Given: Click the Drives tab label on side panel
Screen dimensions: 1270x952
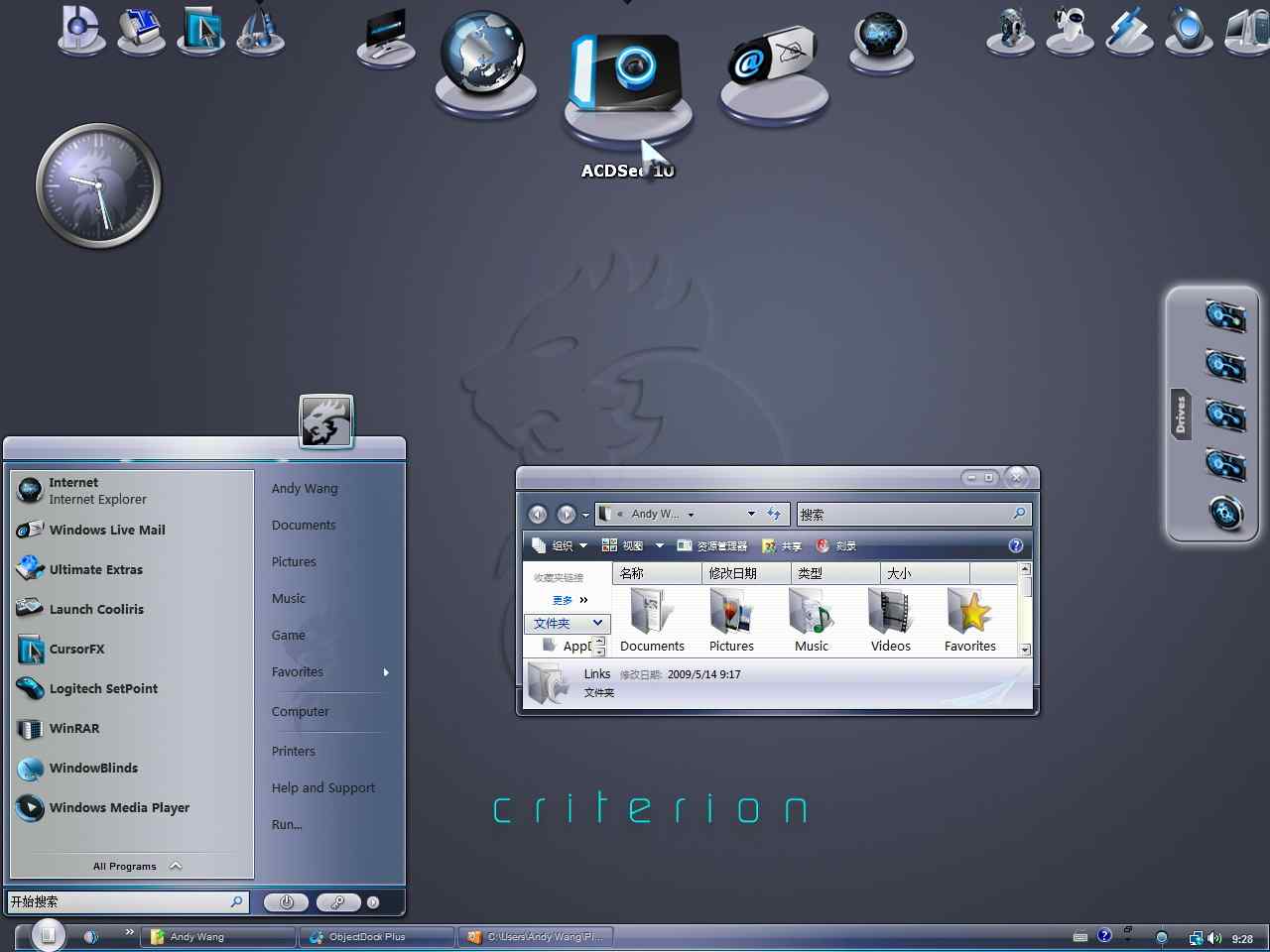Looking at the screenshot, I should [1181, 414].
